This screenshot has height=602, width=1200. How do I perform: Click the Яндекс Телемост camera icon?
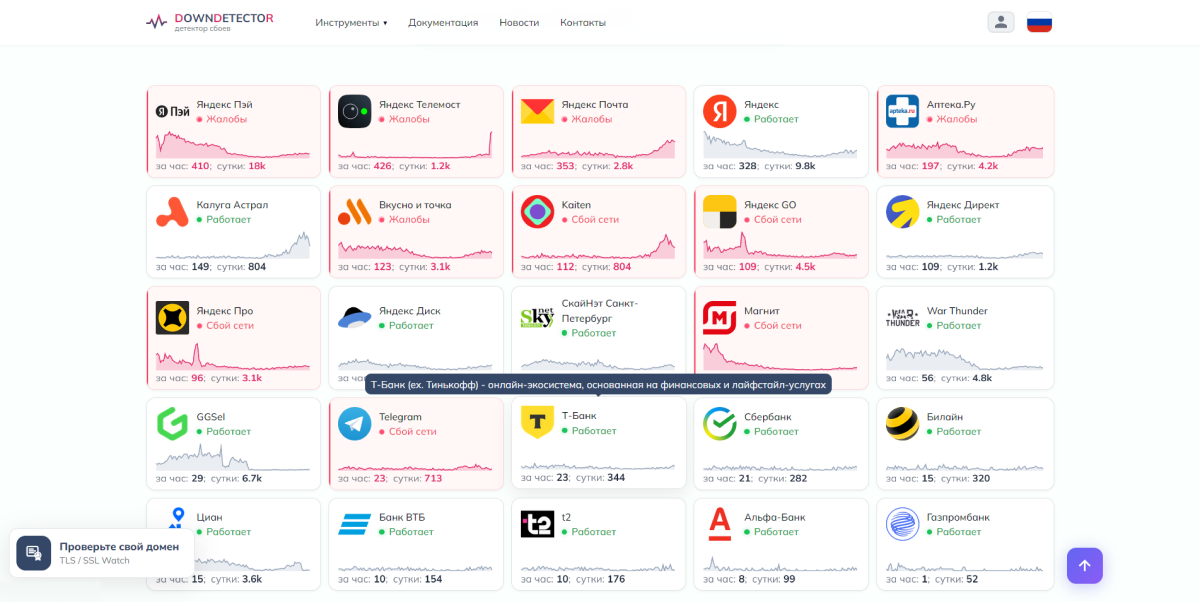[x=354, y=112]
